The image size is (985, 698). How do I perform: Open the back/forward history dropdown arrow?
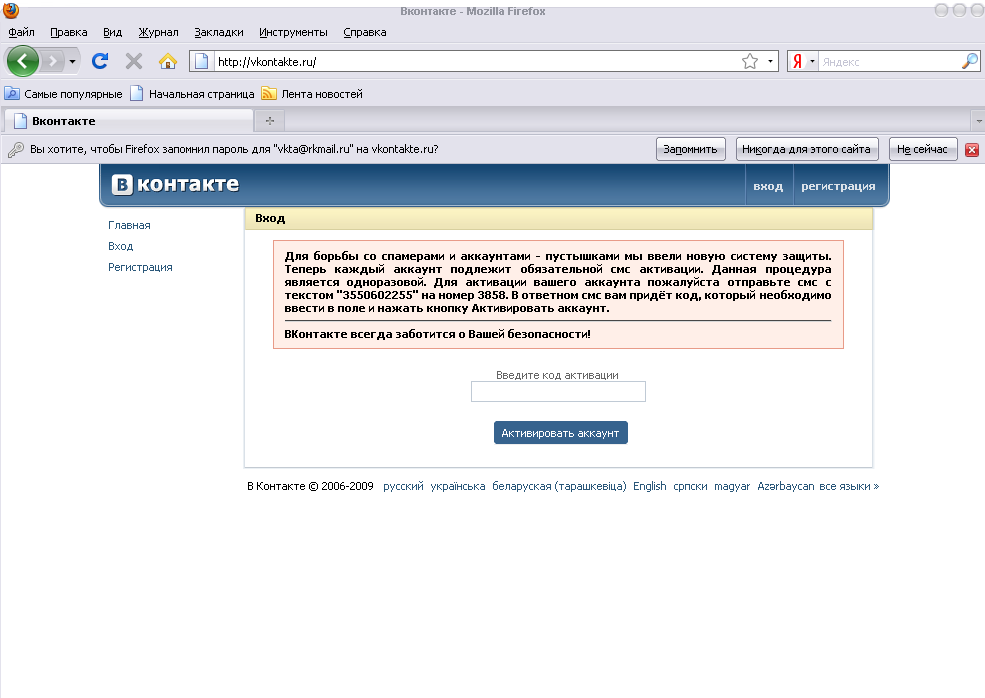pyautogui.click(x=72, y=62)
